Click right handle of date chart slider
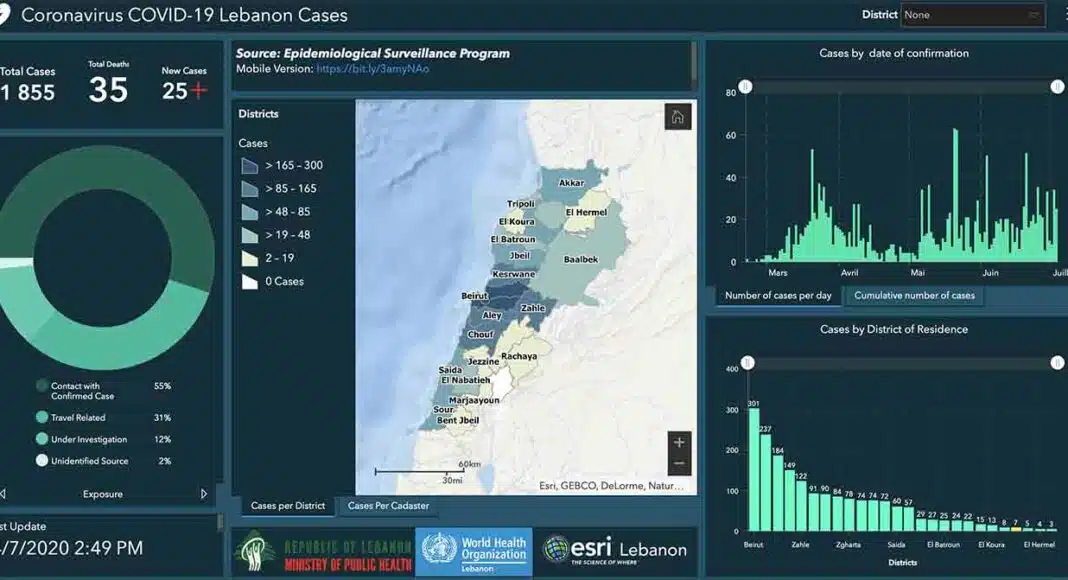 [x=1057, y=87]
